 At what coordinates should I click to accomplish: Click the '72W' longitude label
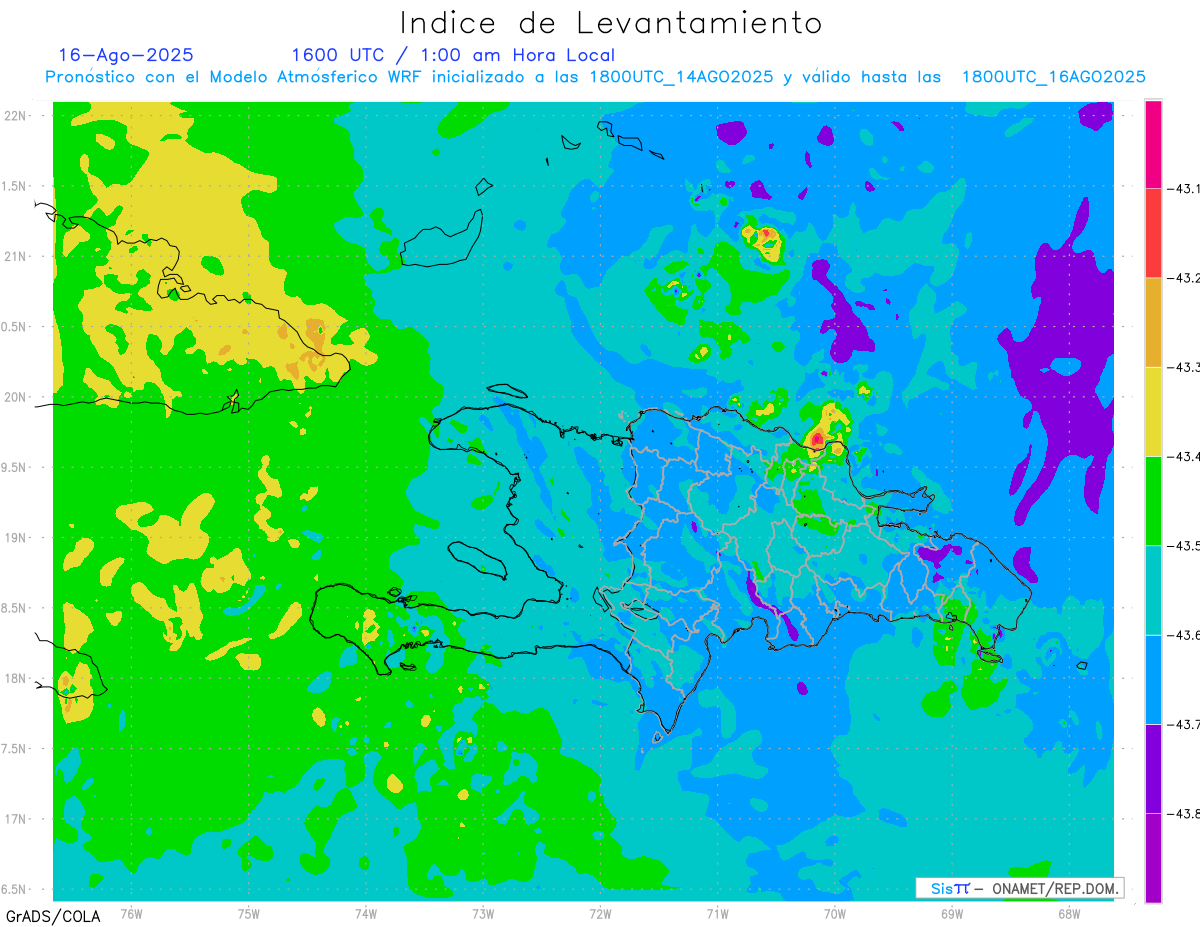[600, 913]
